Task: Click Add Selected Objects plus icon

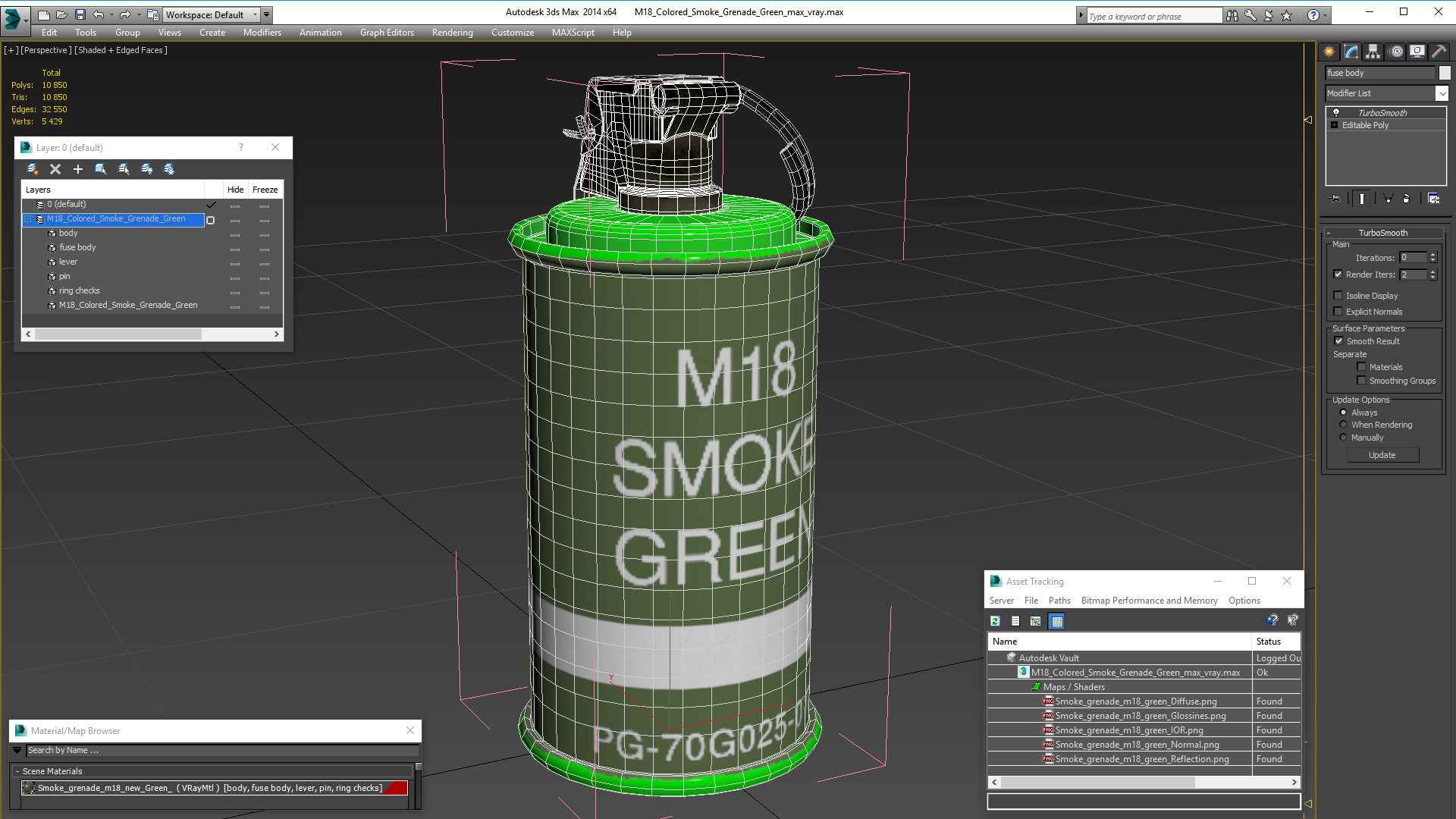Action: 77,169
